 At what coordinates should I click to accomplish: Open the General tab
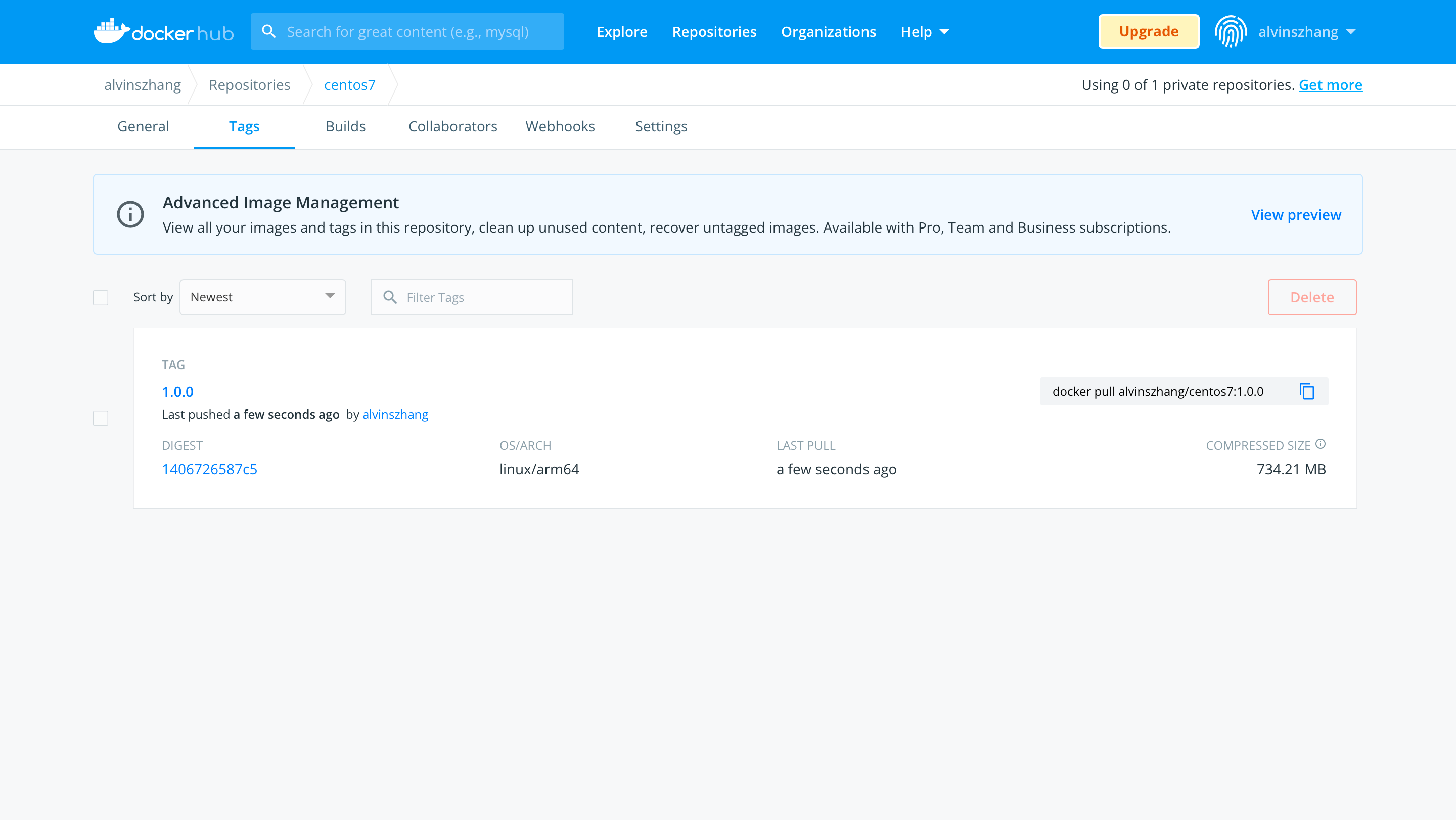point(143,126)
